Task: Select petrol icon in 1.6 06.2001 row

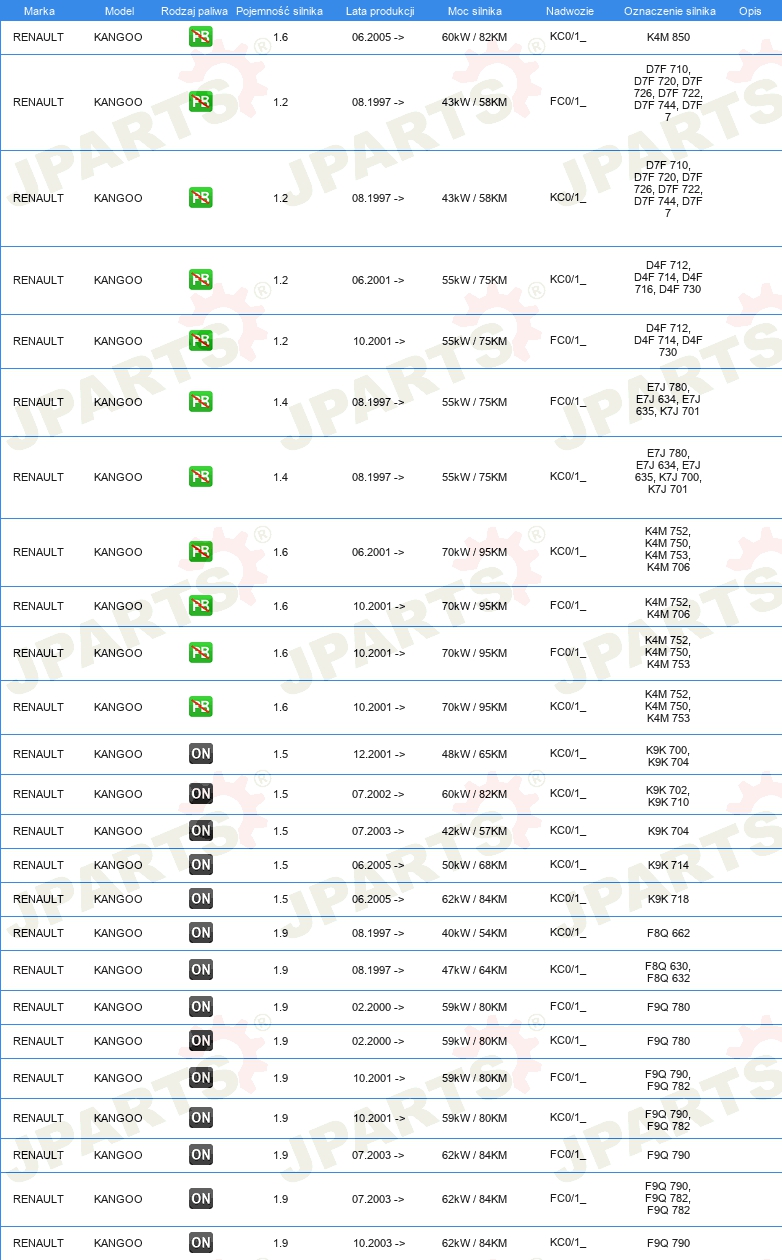Action: 201,552
